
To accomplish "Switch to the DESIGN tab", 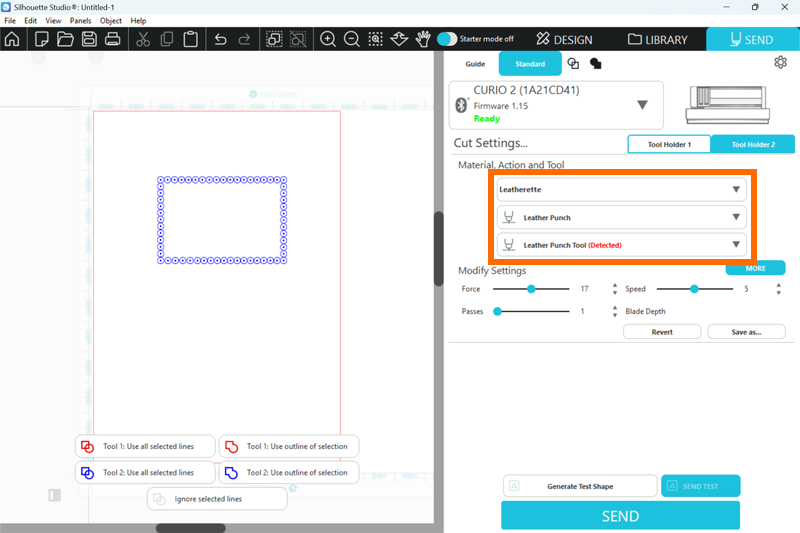I will [564, 40].
